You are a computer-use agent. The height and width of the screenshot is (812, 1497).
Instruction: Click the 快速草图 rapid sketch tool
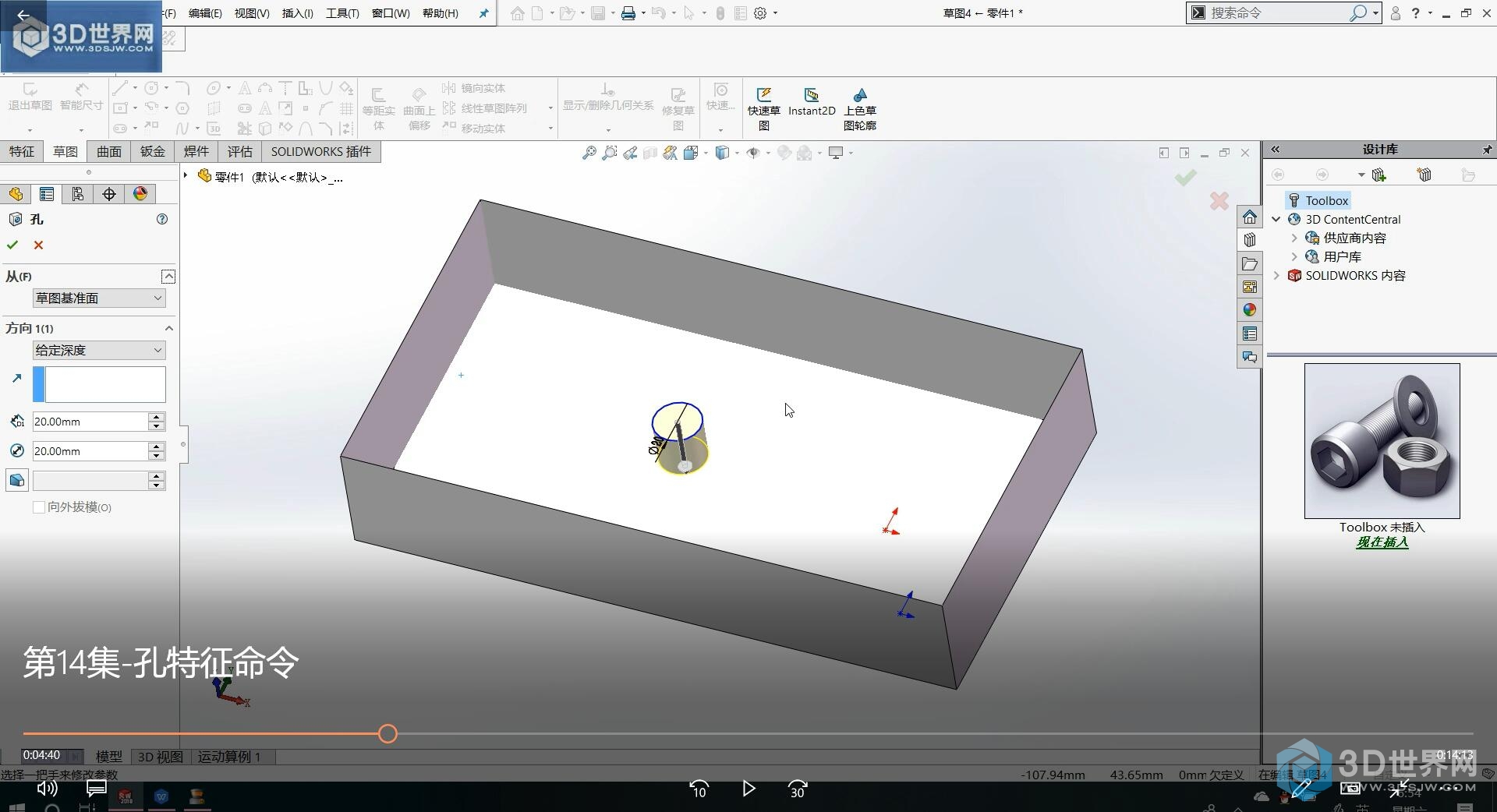click(x=763, y=108)
